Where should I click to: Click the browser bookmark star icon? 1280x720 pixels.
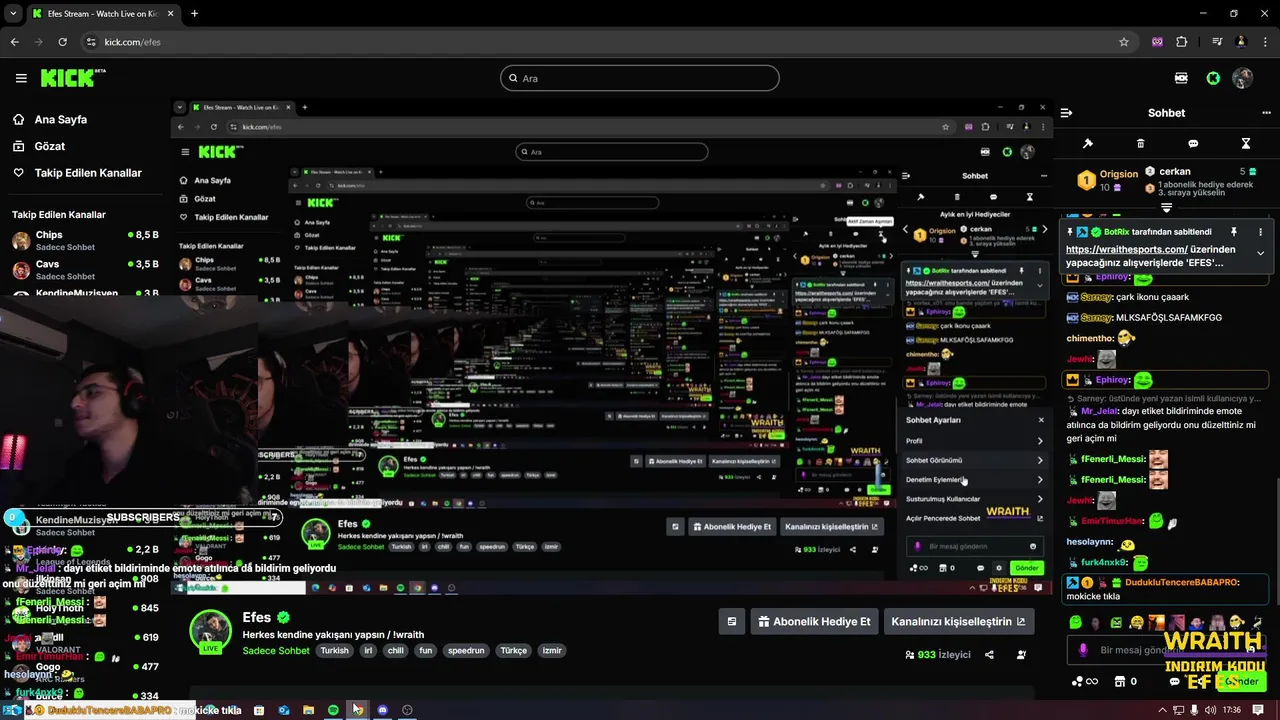[x=1124, y=42]
